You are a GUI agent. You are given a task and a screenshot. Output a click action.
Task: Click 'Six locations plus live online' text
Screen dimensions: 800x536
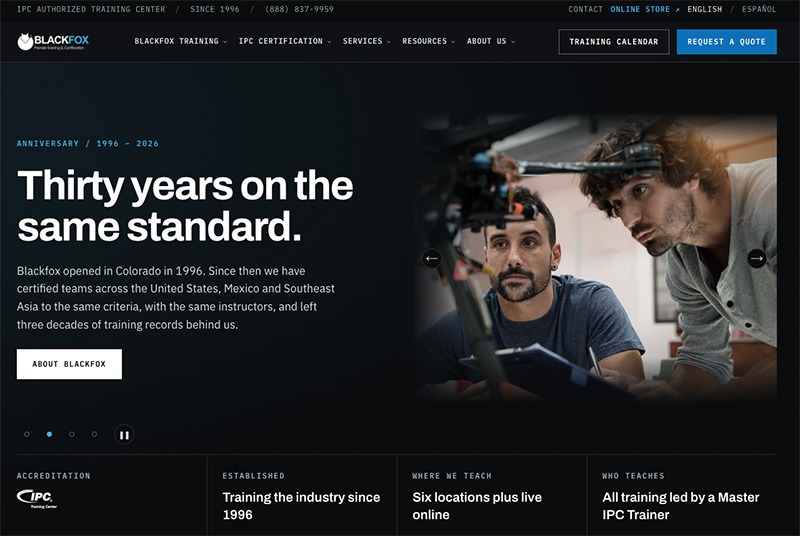click(477, 506)
